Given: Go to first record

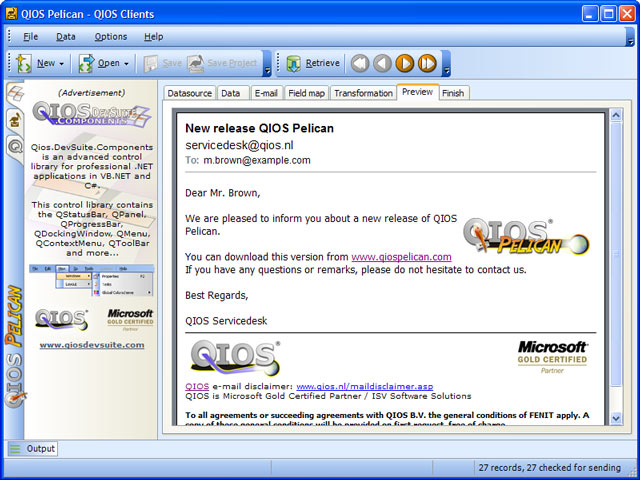Looking at the screenshot, I should coord(360,63).
